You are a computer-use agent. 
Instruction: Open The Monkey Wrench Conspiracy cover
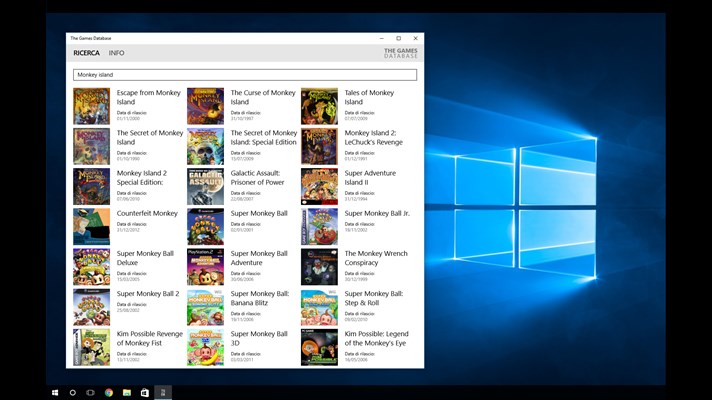click(319, 267)
